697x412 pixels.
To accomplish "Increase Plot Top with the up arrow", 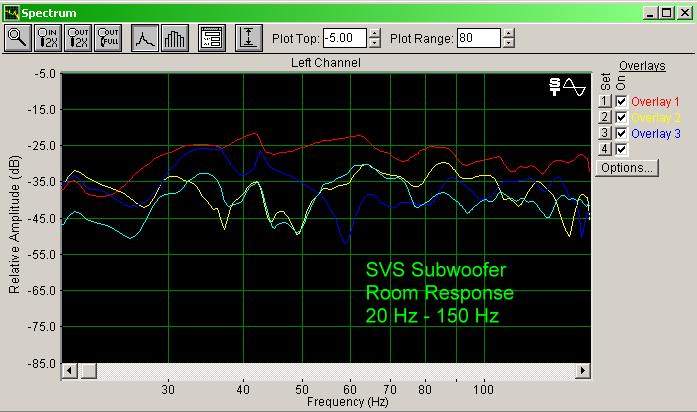I will [x=375, y=34].
